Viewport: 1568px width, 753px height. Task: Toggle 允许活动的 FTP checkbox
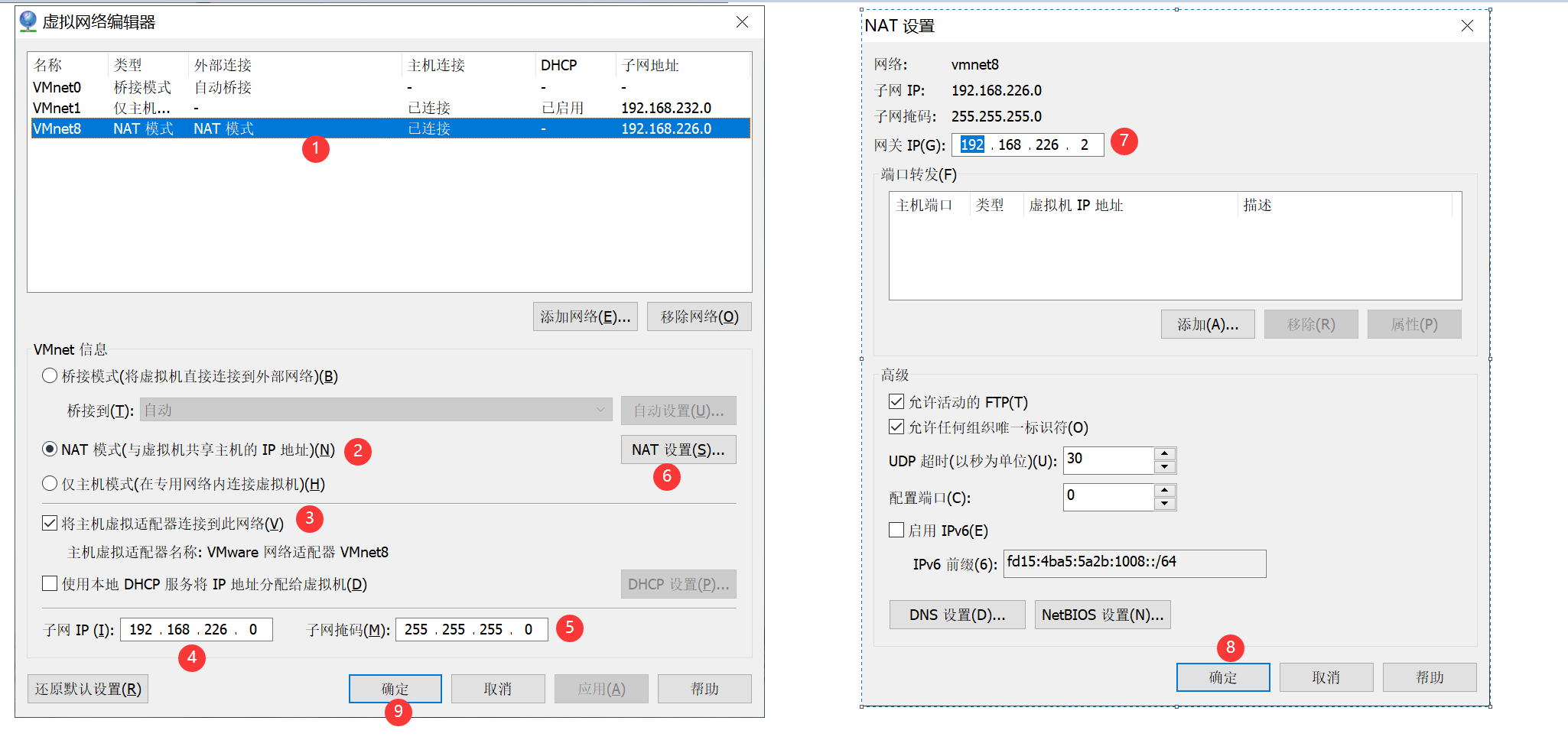tap(896, 401)
